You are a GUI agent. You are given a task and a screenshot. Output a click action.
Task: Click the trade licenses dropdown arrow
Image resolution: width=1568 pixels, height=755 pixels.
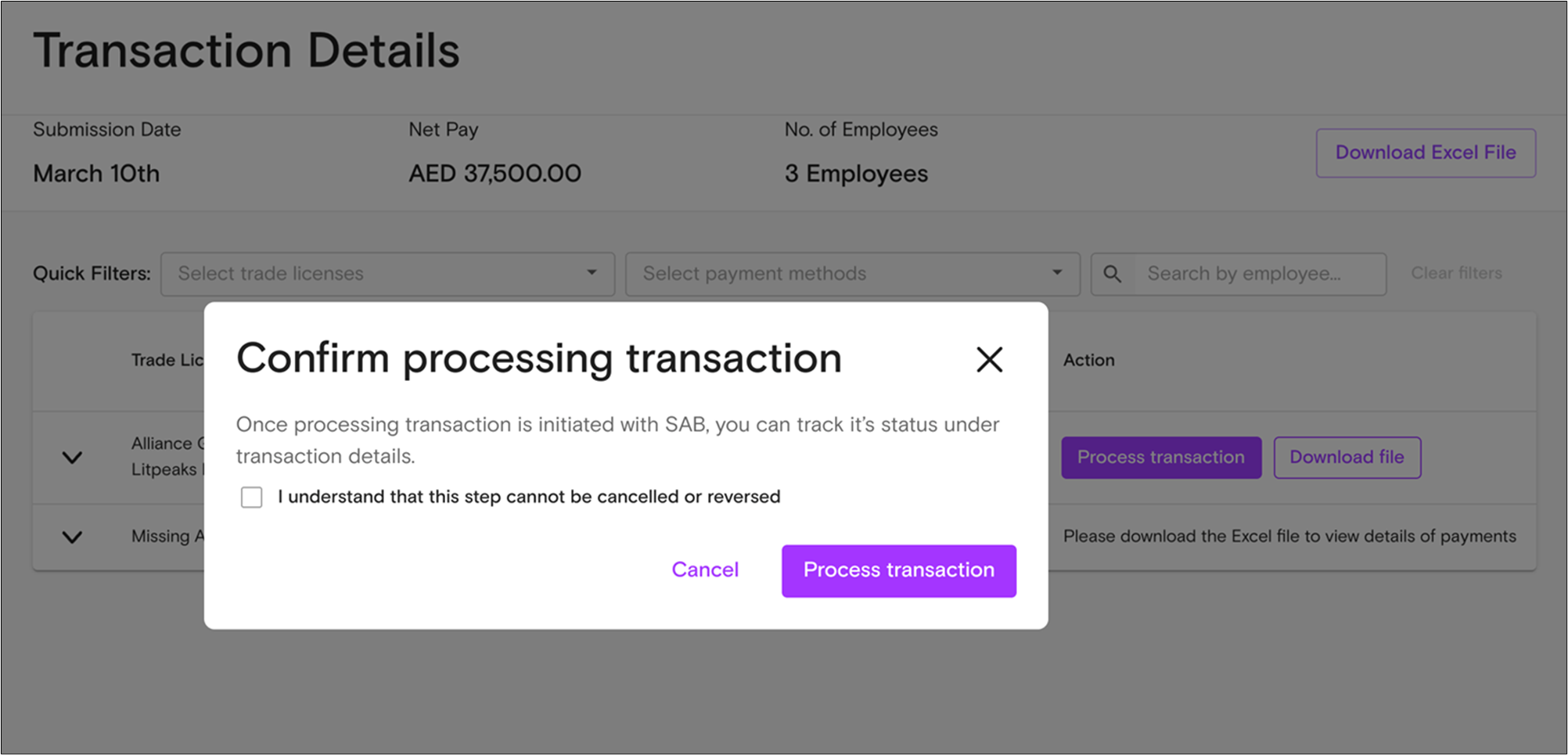tap(592, 273)
